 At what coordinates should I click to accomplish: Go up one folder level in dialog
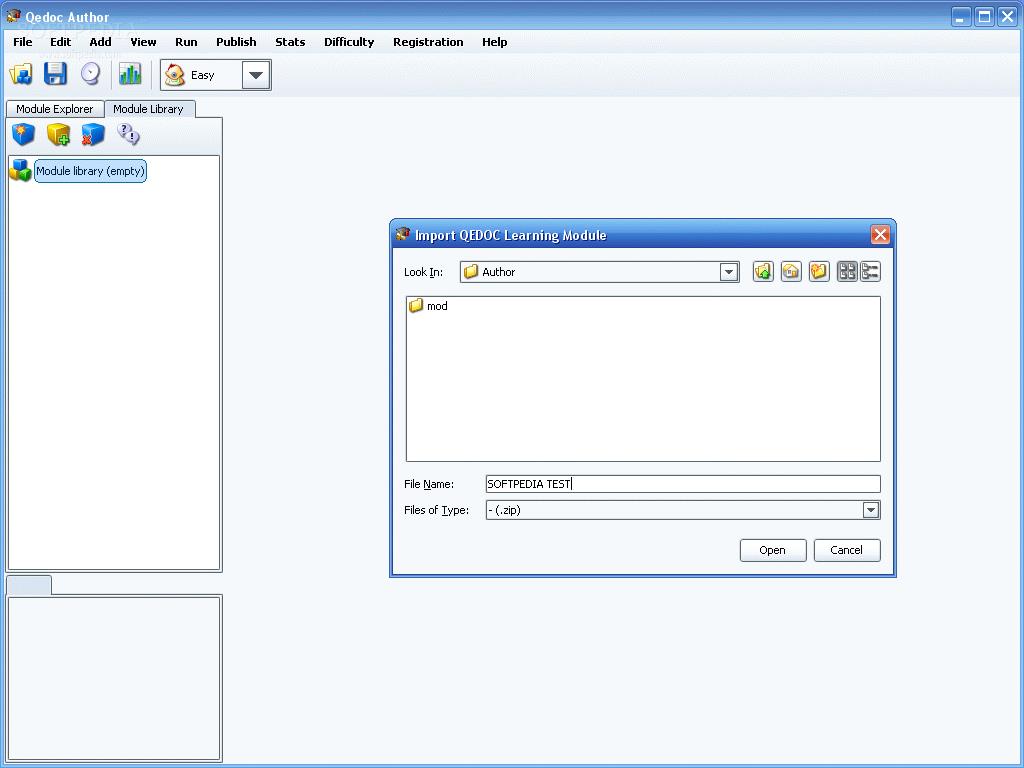pyautogui.click(x=763, y=271)
